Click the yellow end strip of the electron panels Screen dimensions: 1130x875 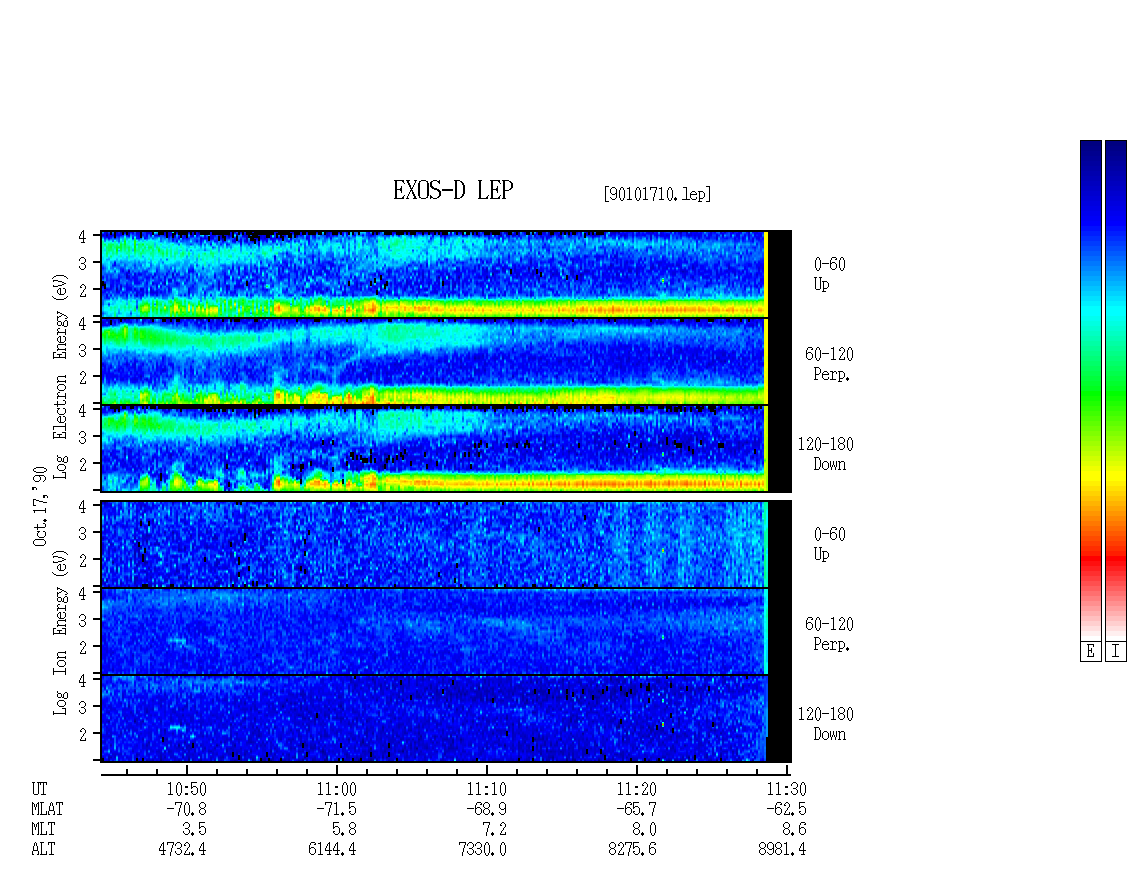pos(766,361)
